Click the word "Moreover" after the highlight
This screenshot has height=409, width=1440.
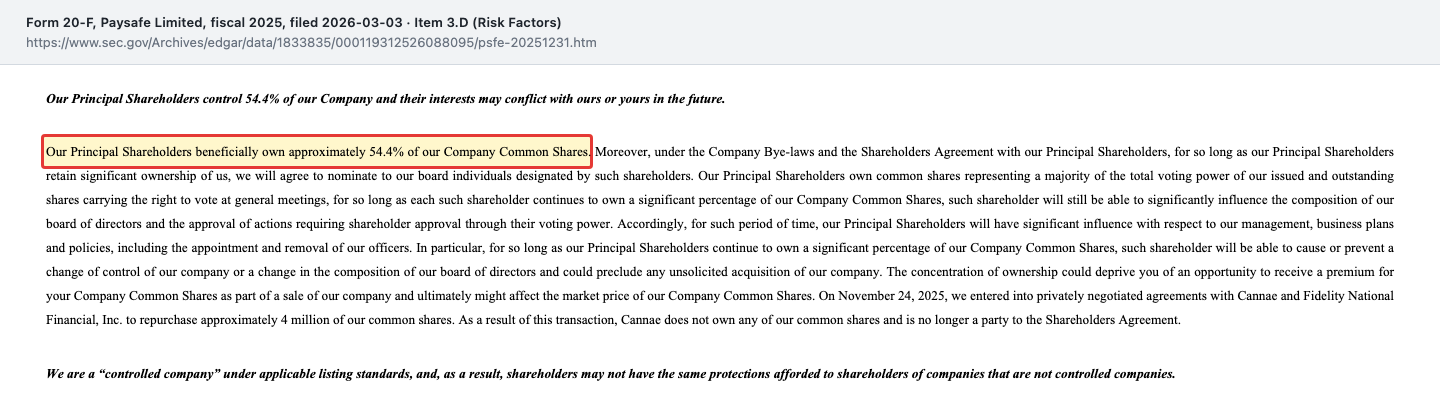point(623,152)
